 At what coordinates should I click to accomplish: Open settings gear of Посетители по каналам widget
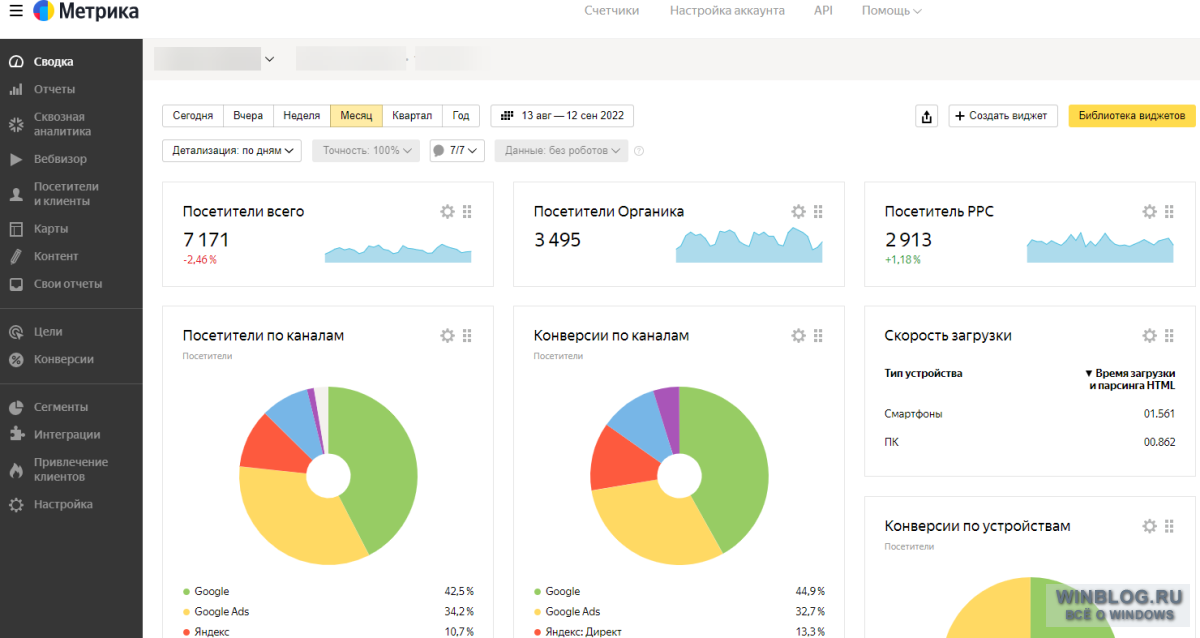point(447,336)
